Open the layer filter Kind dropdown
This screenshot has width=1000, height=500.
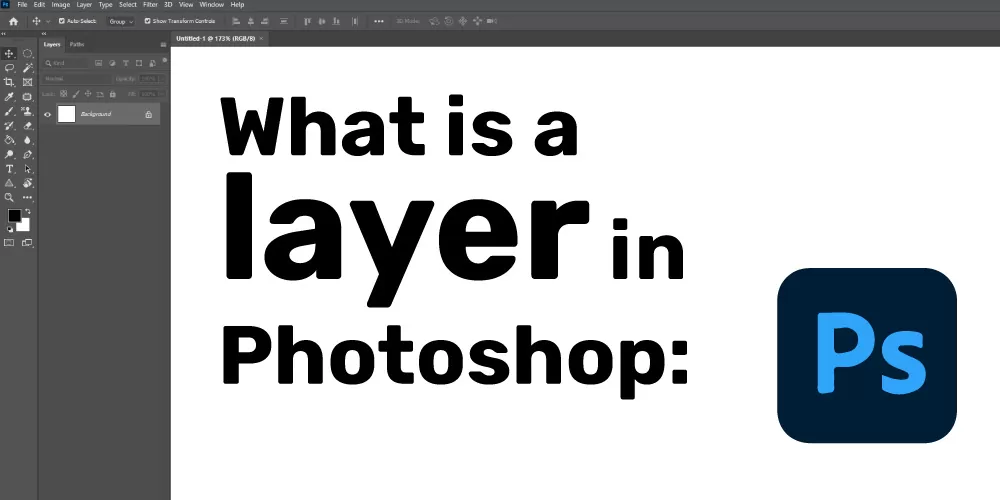pyautogui.click(x=66, y=63)
